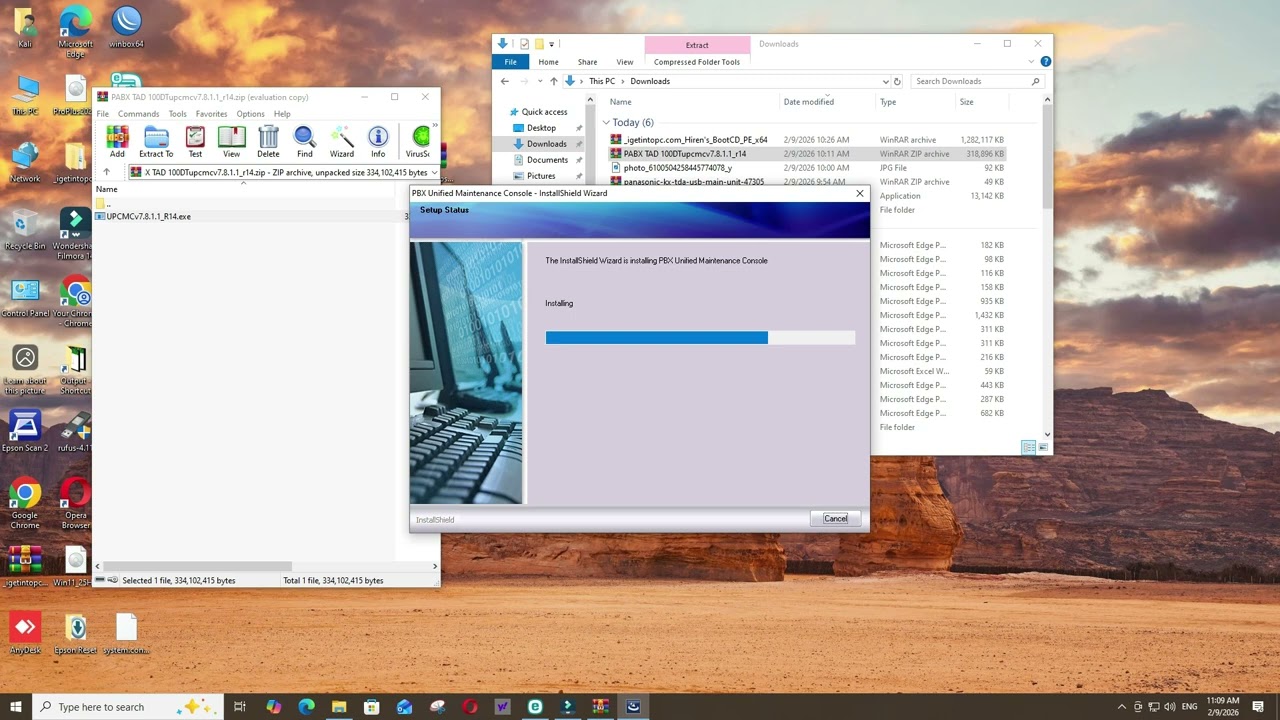Screen dimensions: 1280x720
Task: Sort by the Date modified column
Action: 809,102
